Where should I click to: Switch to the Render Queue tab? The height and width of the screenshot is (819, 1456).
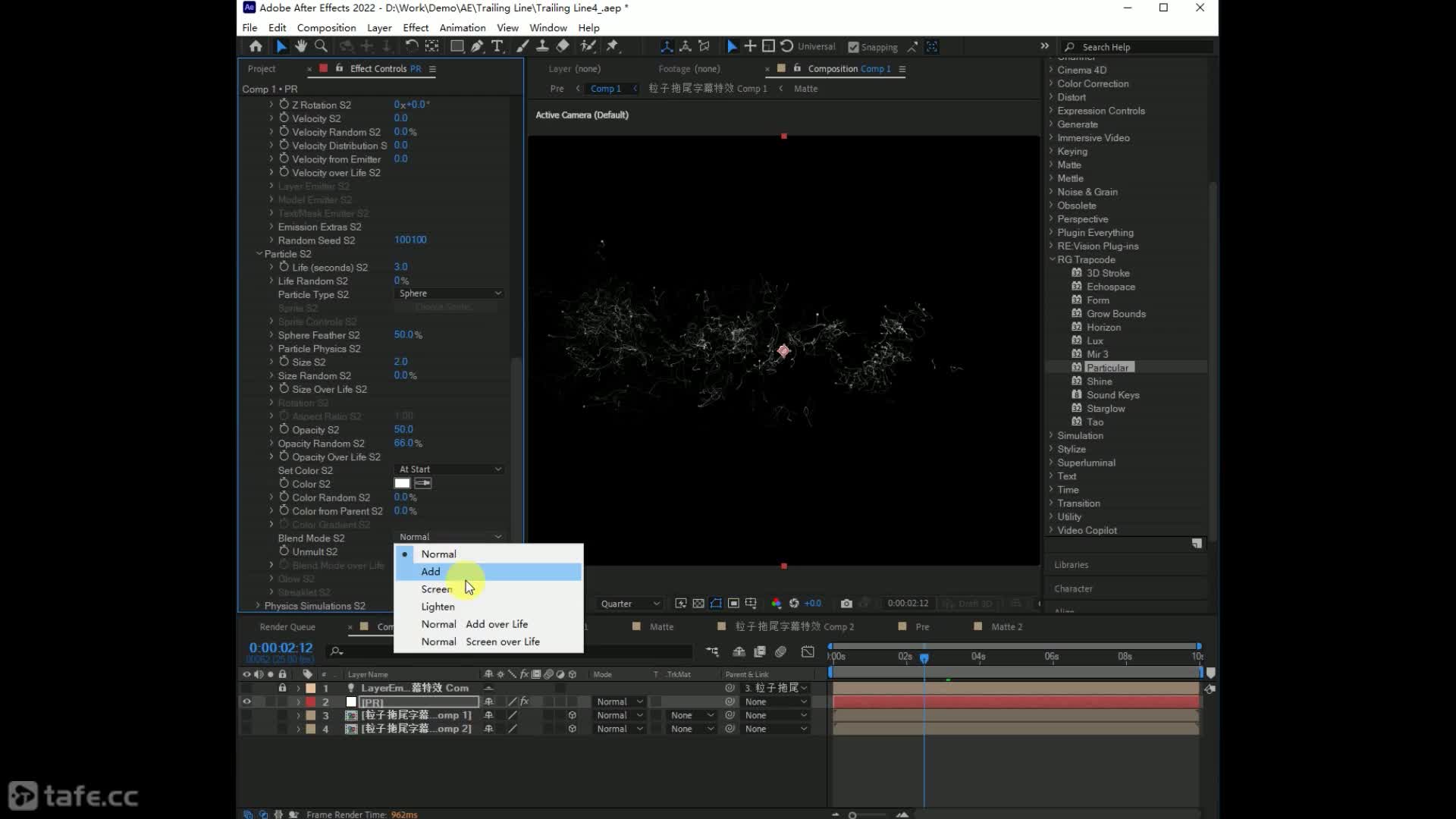(287, 627)
